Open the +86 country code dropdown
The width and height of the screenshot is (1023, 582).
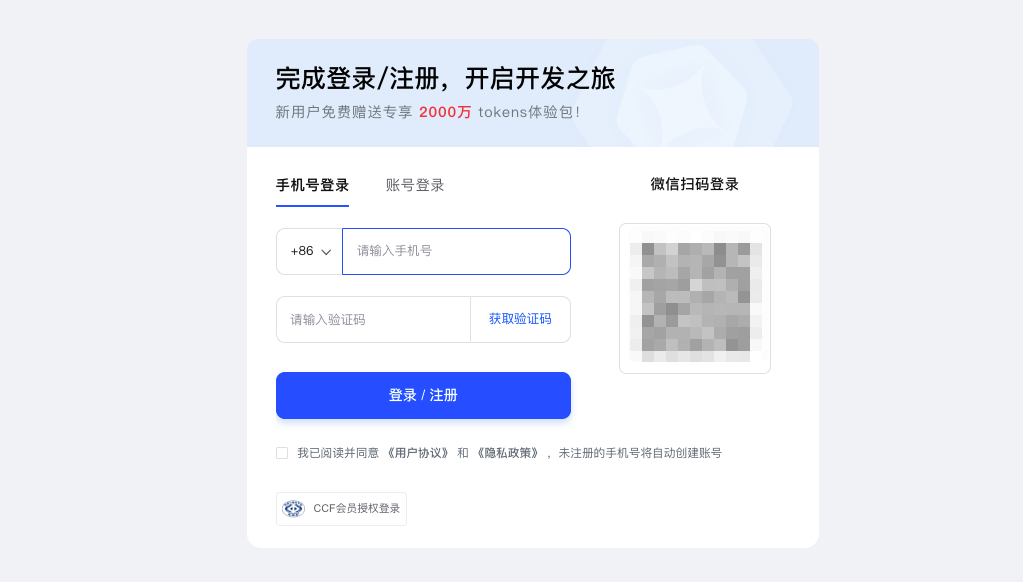[309, 251]
